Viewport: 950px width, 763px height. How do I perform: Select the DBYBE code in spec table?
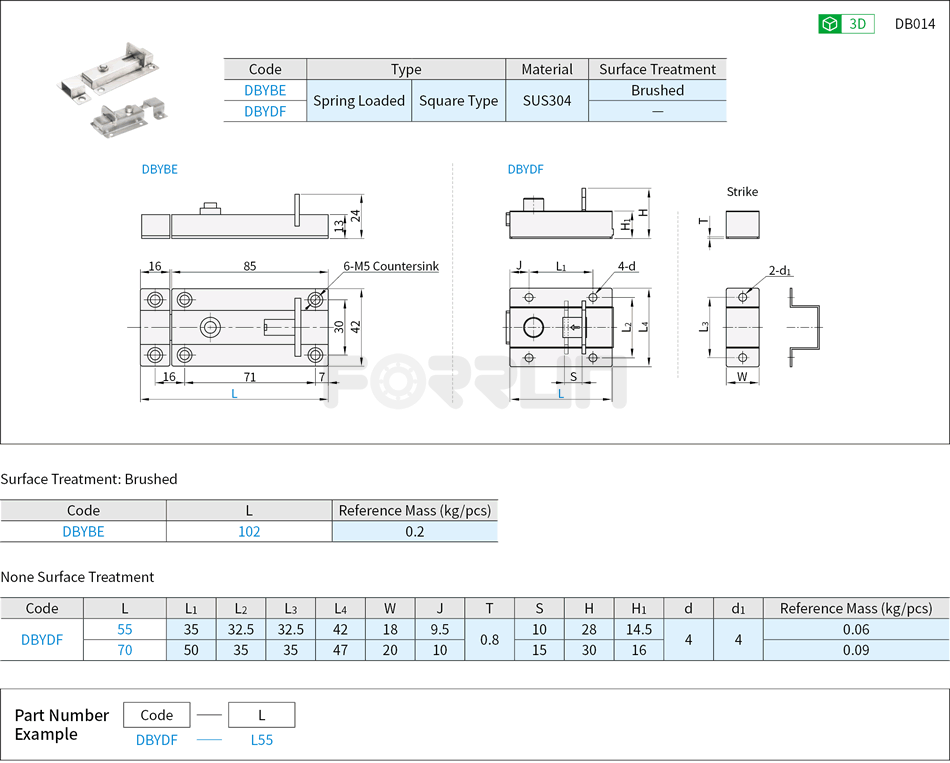click(265, 90)
